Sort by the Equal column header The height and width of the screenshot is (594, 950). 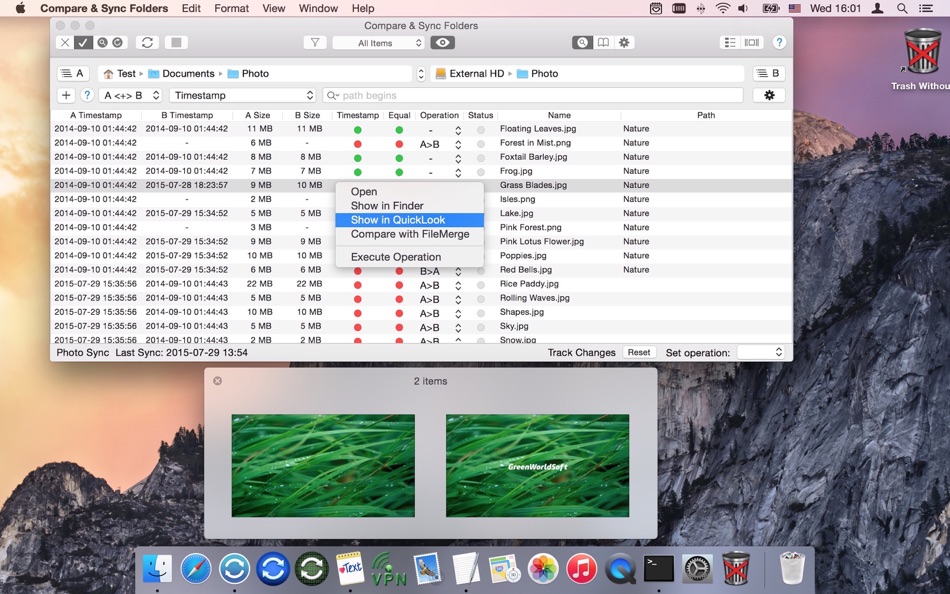coord(399,115)
